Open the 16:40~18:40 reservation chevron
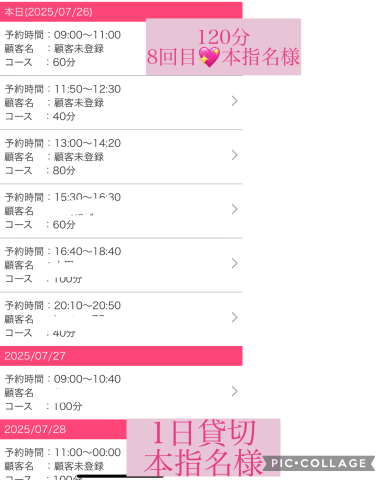This screenshot has height=480, width=384. [x=235, y=263]
